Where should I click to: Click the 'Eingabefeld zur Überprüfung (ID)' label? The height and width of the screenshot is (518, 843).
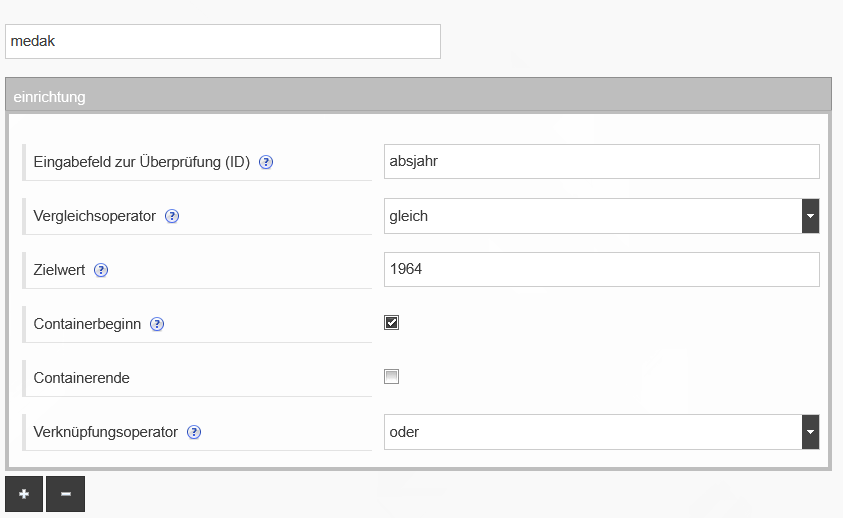[x=141, y=162]
